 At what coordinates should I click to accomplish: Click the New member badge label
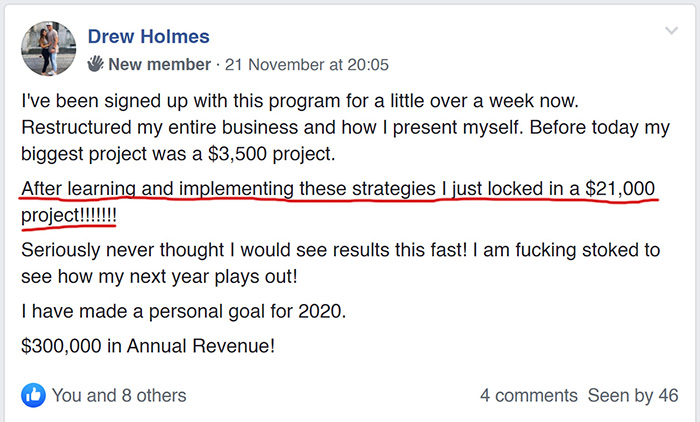159,64
